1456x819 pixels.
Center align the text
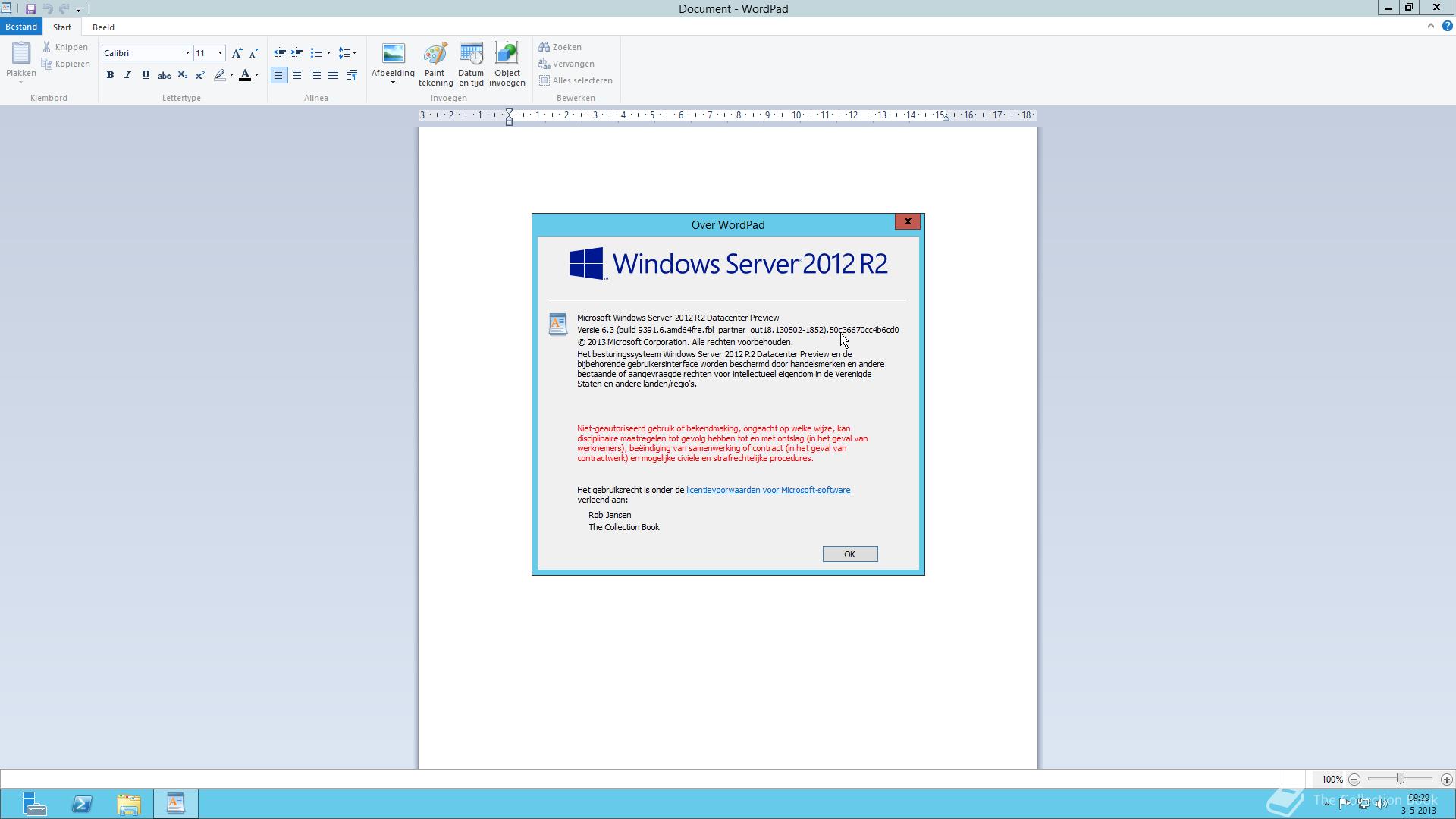coord(297,75)
